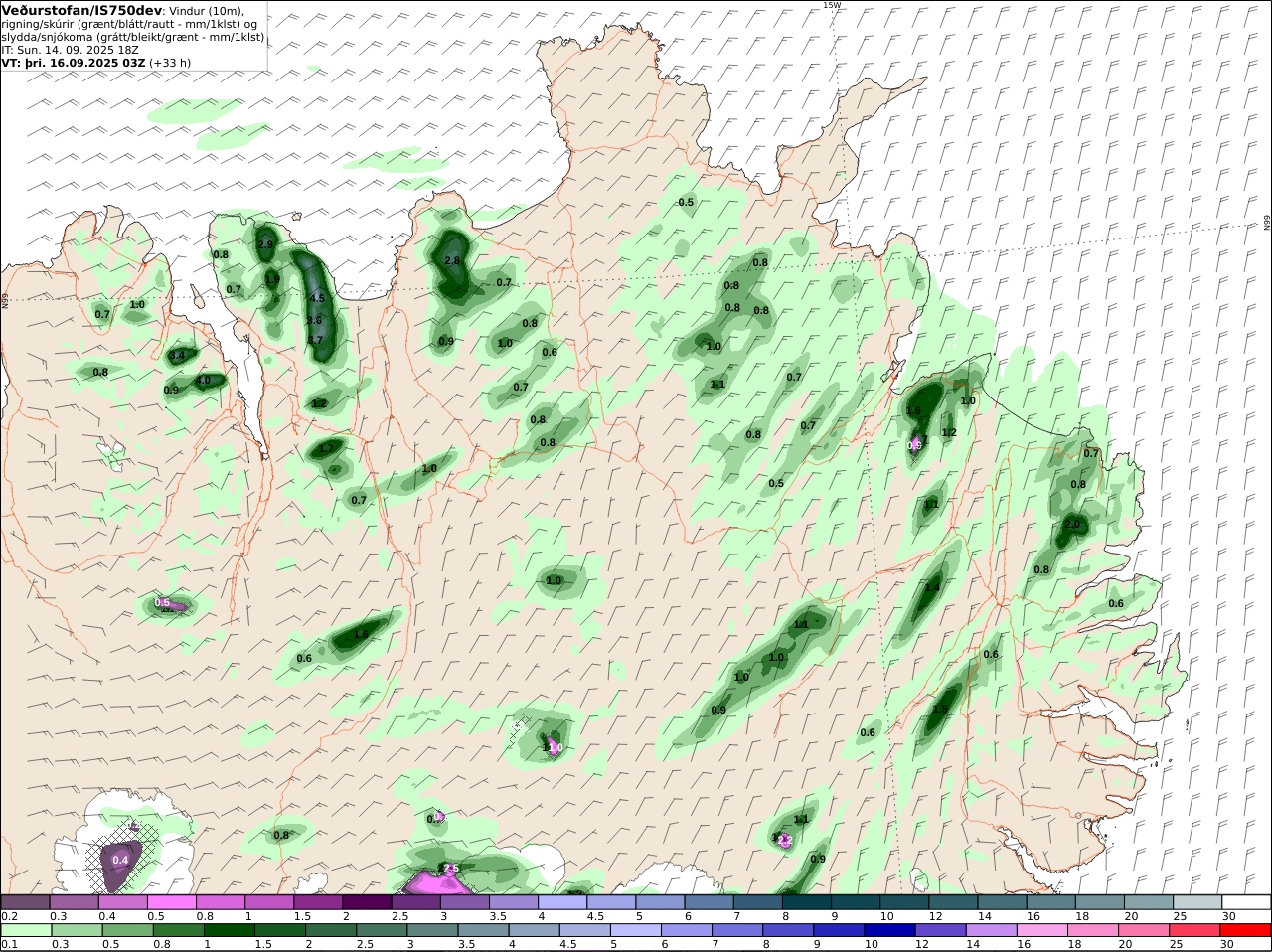
Task: Select the pale green 0.1 rain legend swatch
Action: (25, 931)
